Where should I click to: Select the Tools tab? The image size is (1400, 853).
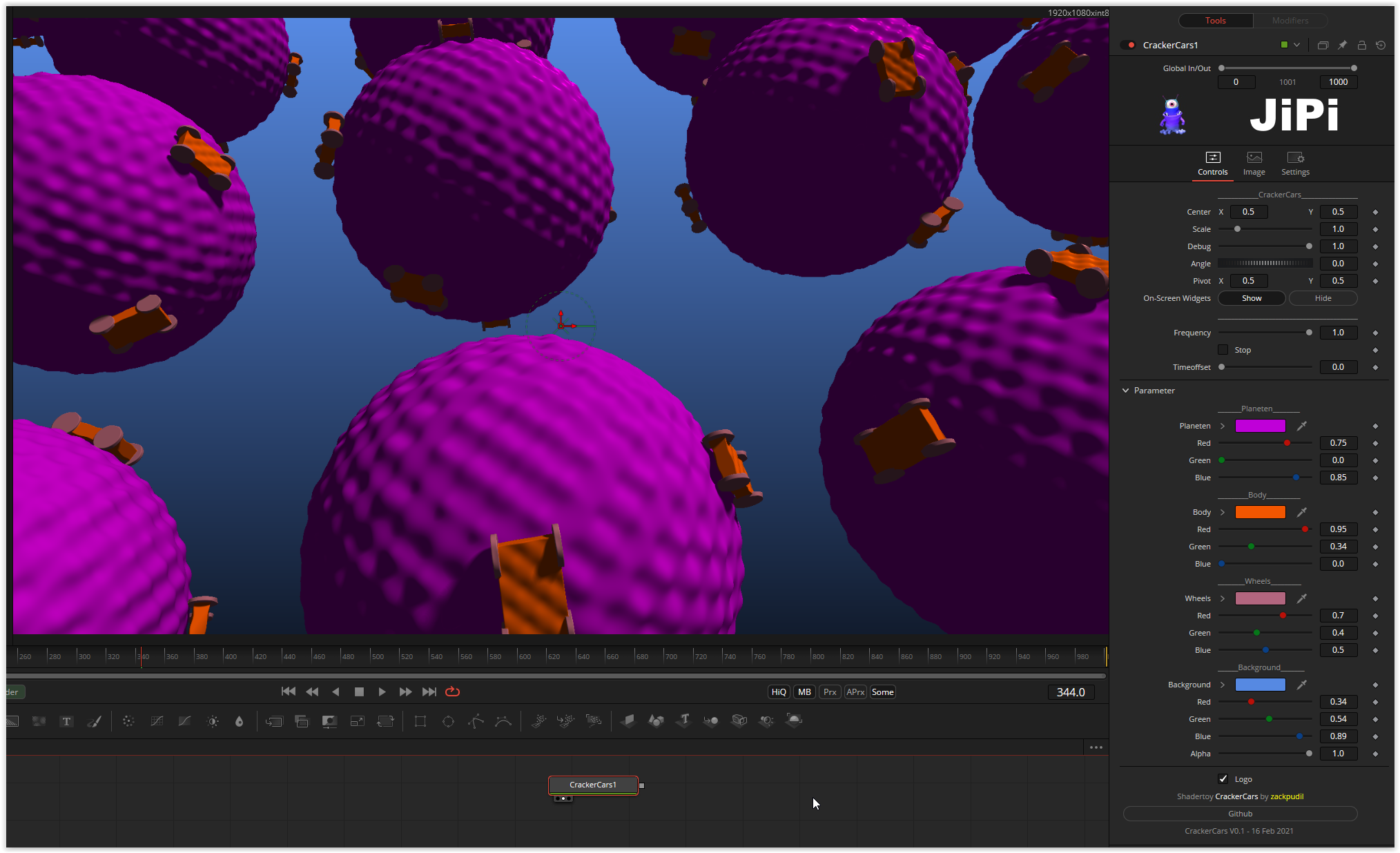[1215, 21]
